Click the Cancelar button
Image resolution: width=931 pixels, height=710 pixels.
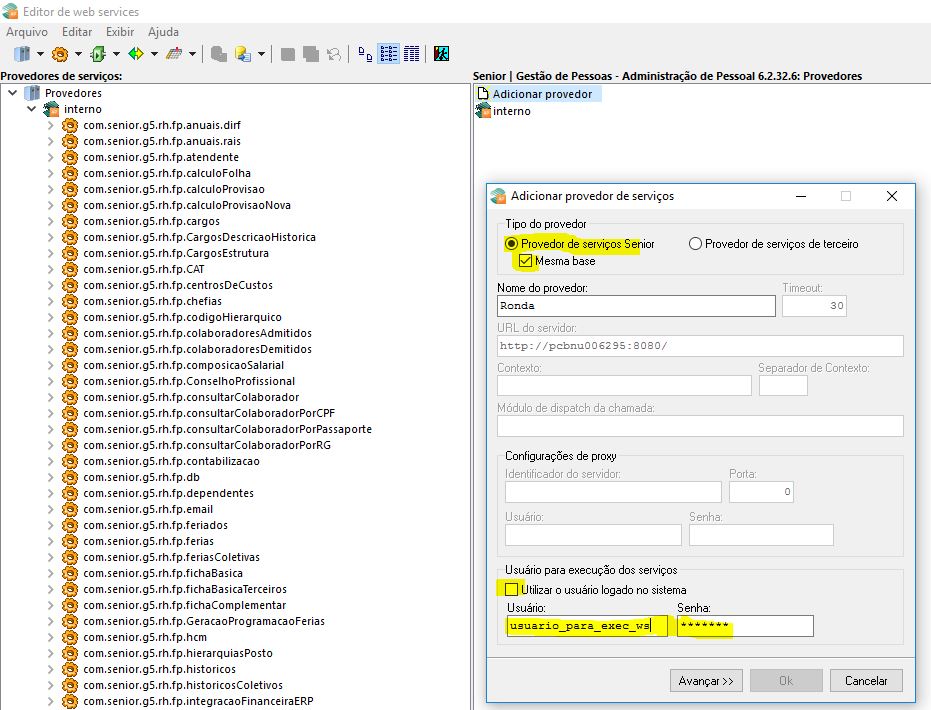pos(866,680)
